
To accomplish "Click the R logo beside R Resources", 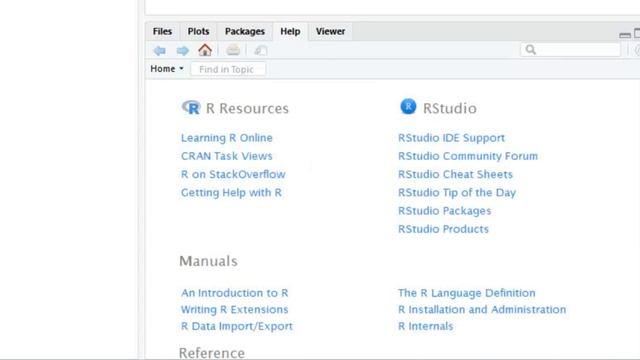I will (x=191, y=107).
